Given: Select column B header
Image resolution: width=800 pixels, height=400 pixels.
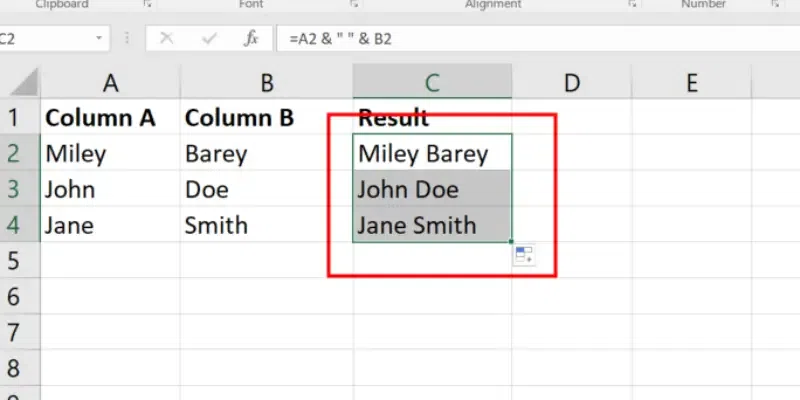Looking at the screenshot, I should pyautogui.click(x=266, y=83).
